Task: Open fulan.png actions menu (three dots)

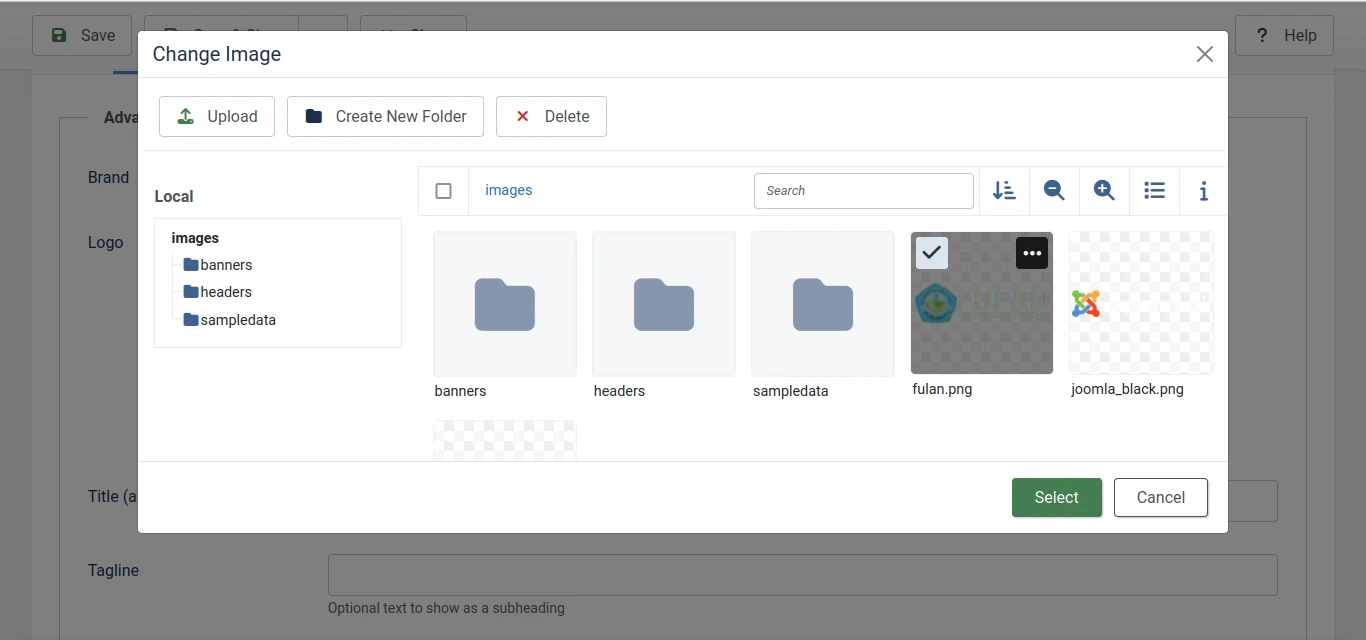Action: [x=1032, y=253]
